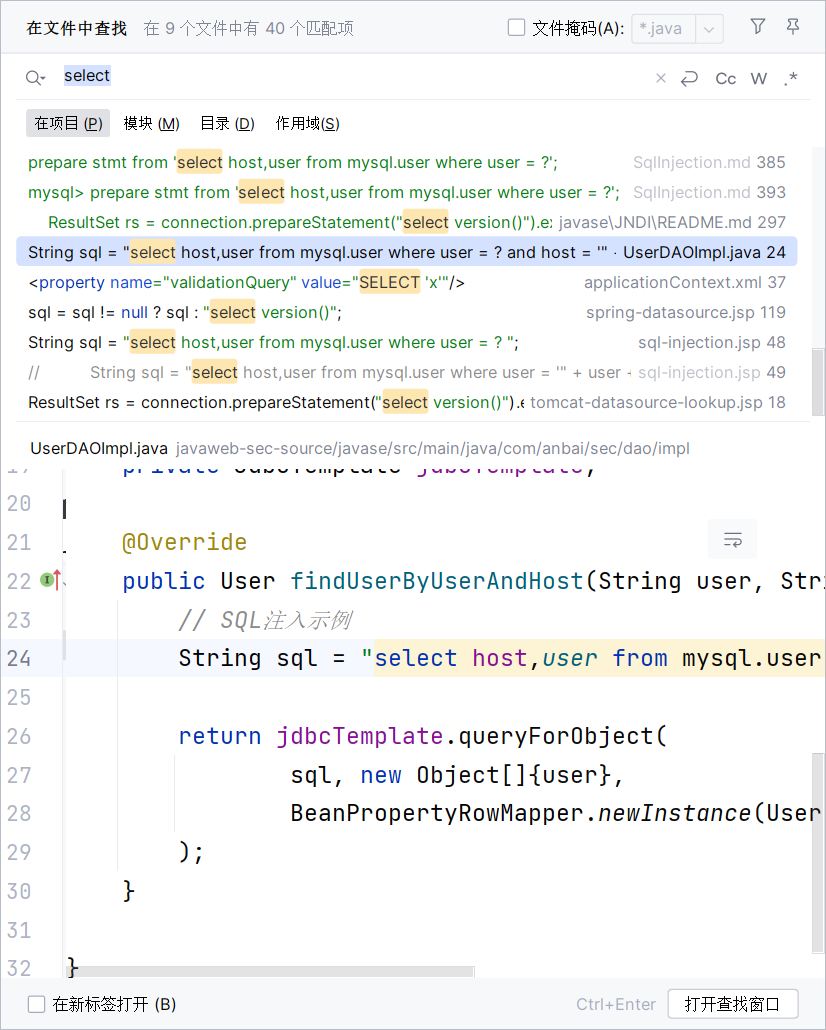Pin the find-in-files window

793,27
